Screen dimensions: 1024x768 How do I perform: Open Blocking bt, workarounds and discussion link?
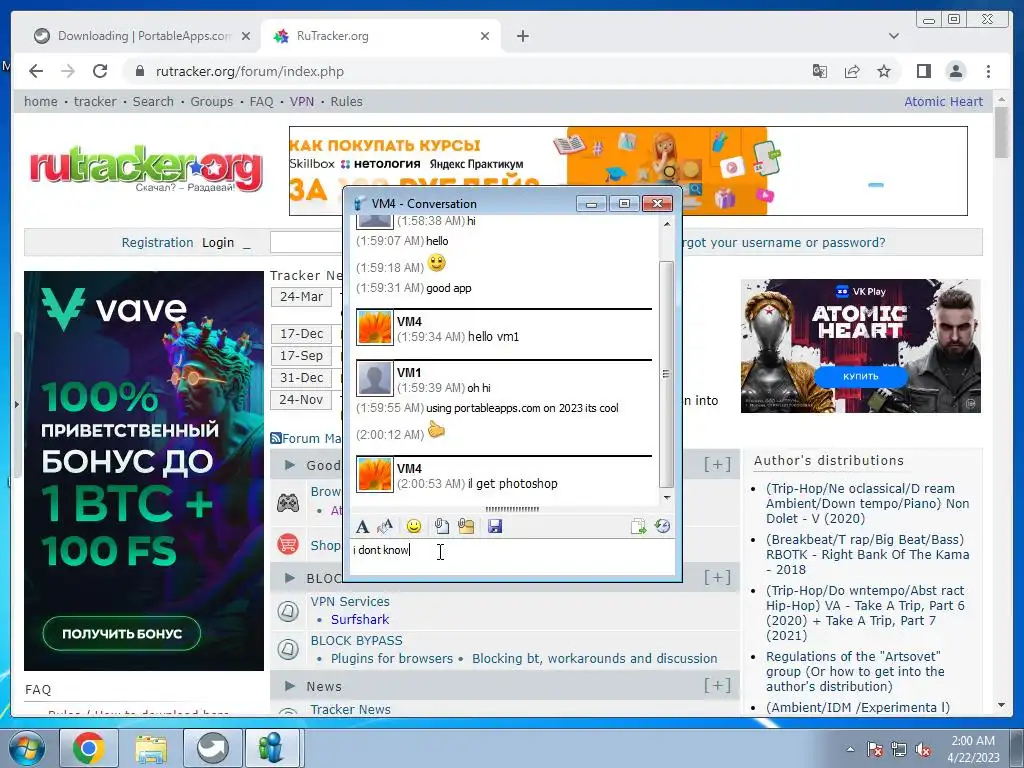pyautogui.click(x=594, y=658)
